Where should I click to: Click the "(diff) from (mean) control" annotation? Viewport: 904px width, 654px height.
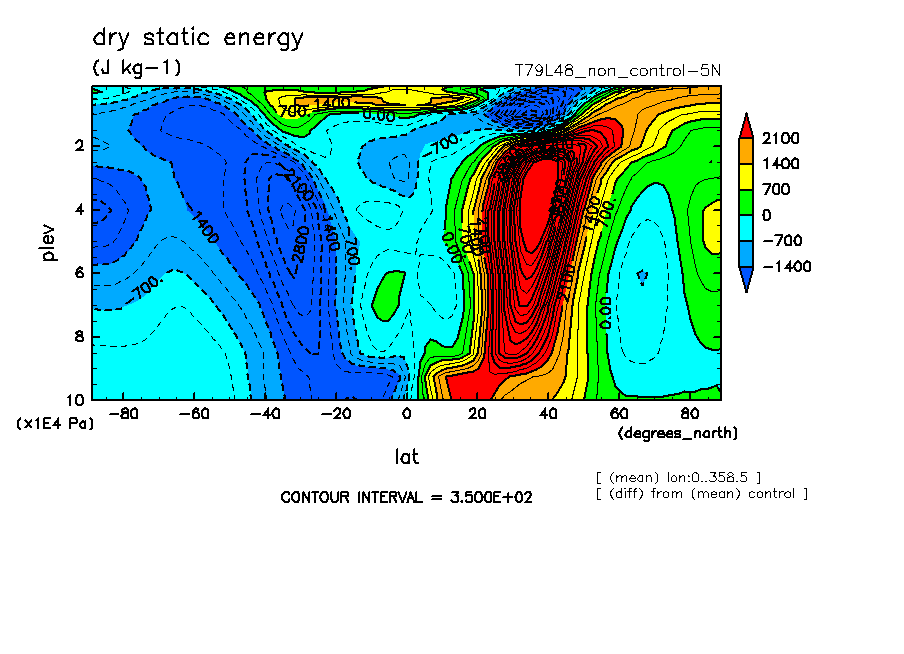point(700,493)
